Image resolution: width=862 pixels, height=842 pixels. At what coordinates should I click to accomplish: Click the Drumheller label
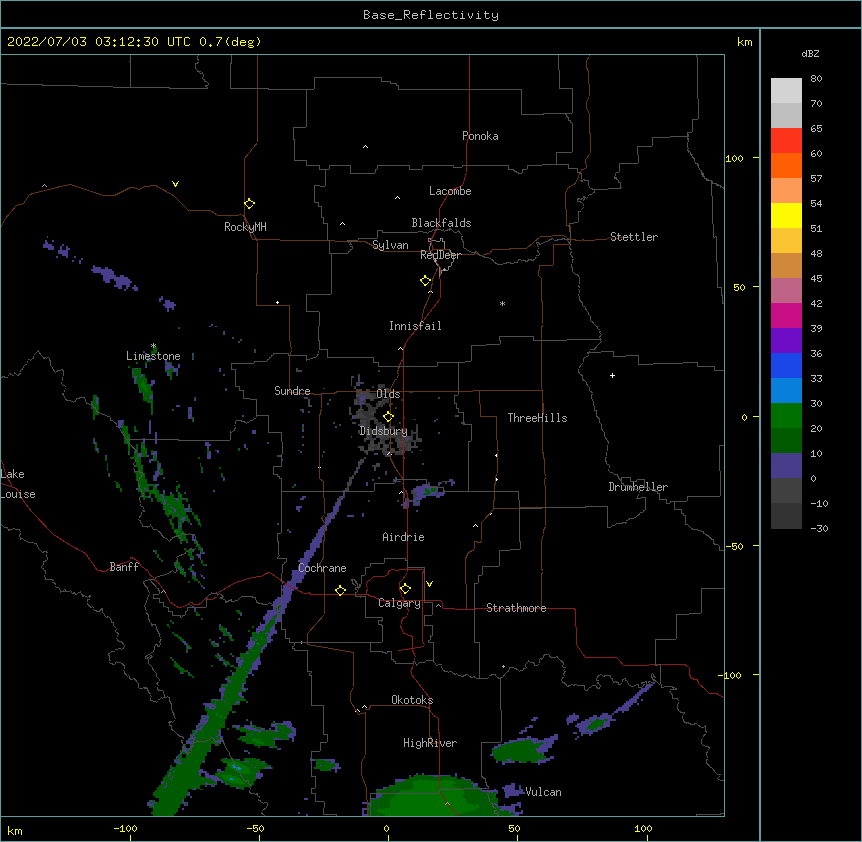[x=638, y=487]
